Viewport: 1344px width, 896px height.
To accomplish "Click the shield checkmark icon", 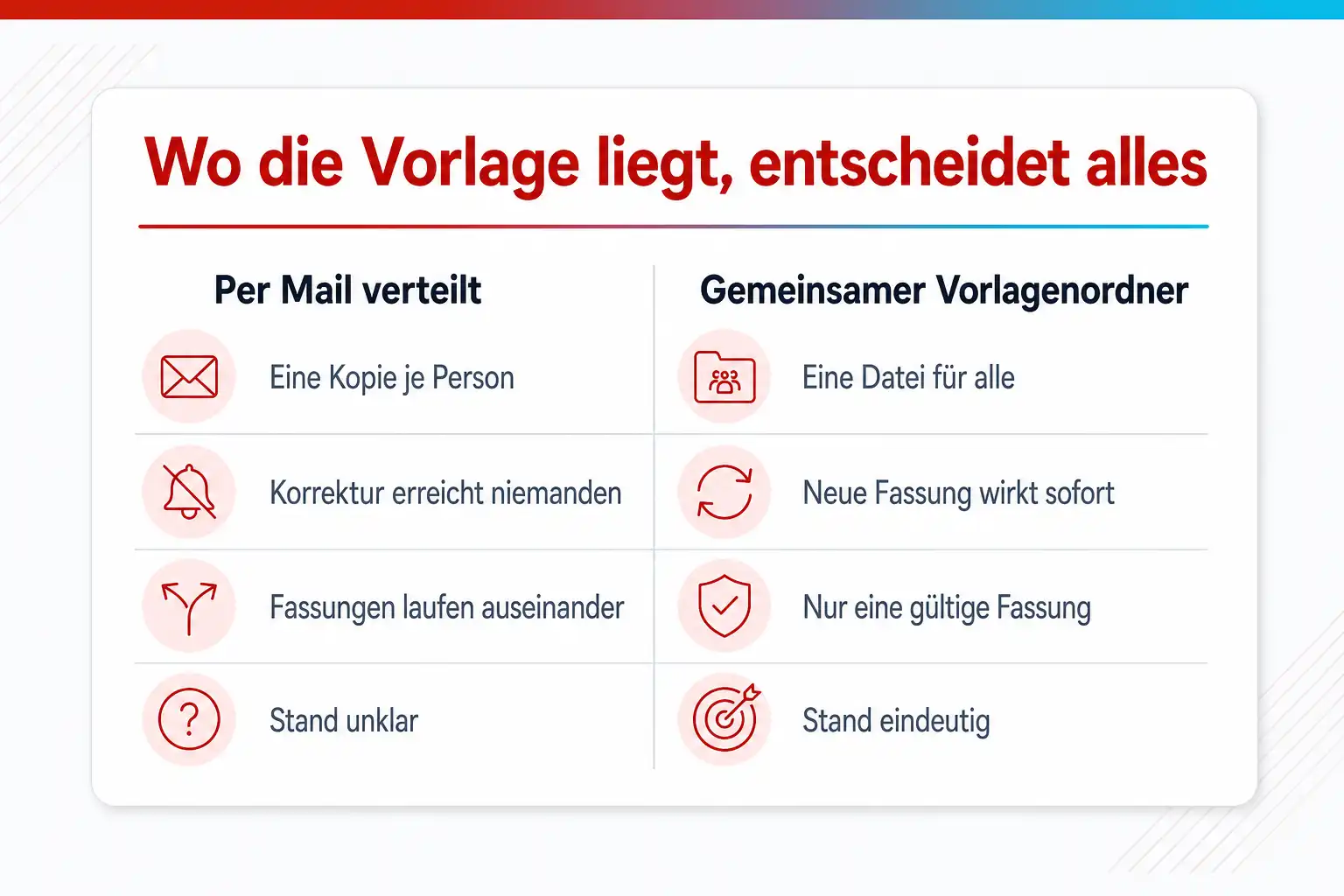I will pos(724,605).
